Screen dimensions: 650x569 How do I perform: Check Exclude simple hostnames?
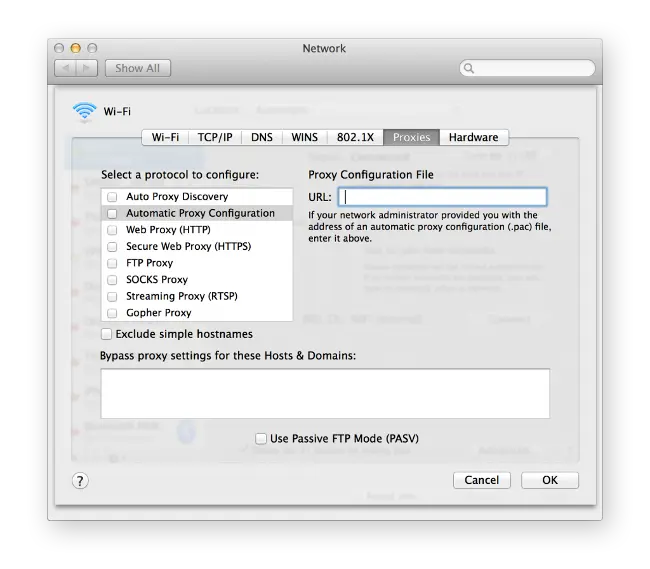point(107,334)
